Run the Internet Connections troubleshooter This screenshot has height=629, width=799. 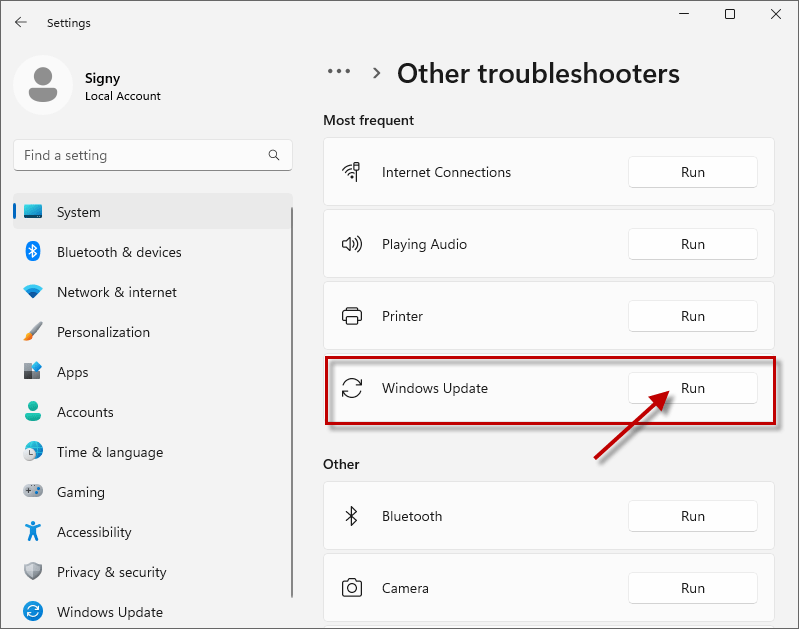click(693, 172)
